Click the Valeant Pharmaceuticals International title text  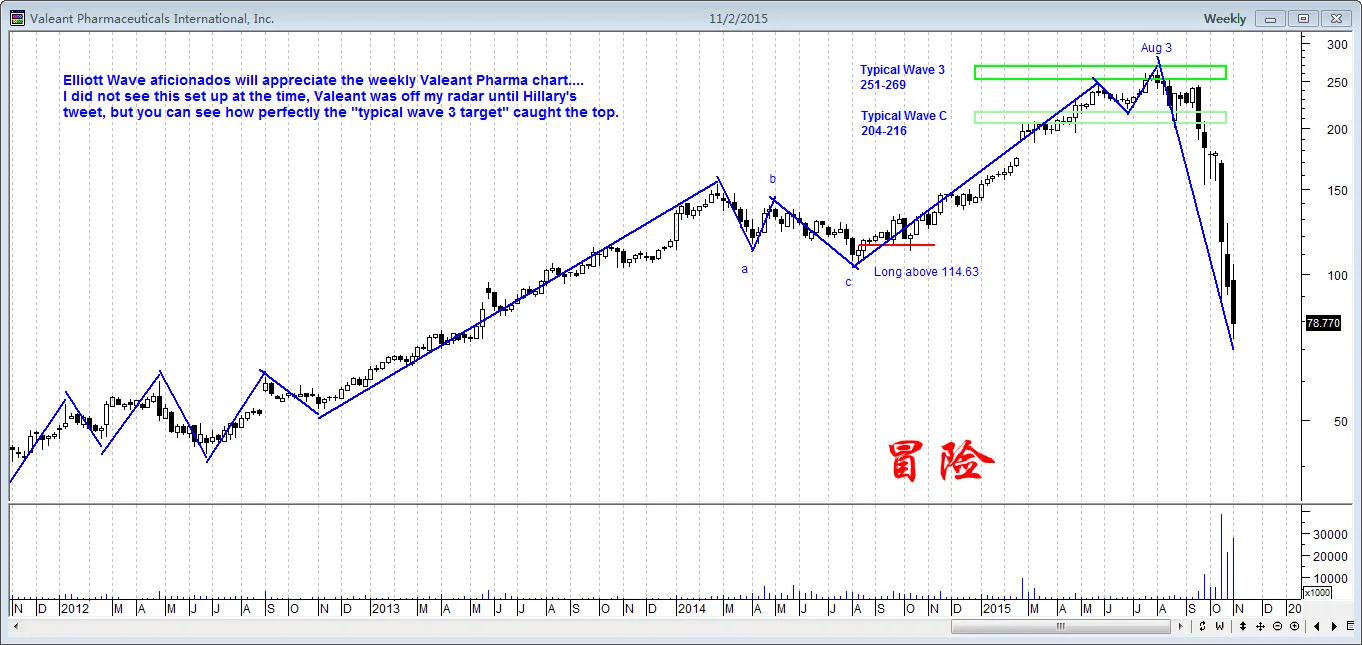coord(152,19)
